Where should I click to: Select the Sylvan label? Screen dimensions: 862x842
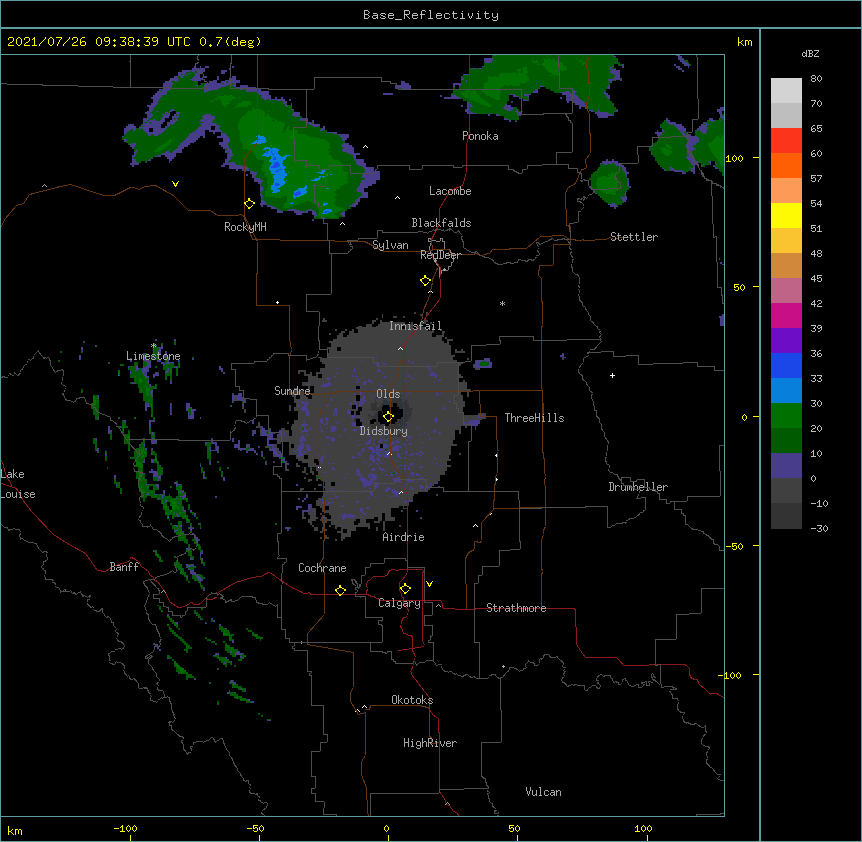click(x=390, y=245)
